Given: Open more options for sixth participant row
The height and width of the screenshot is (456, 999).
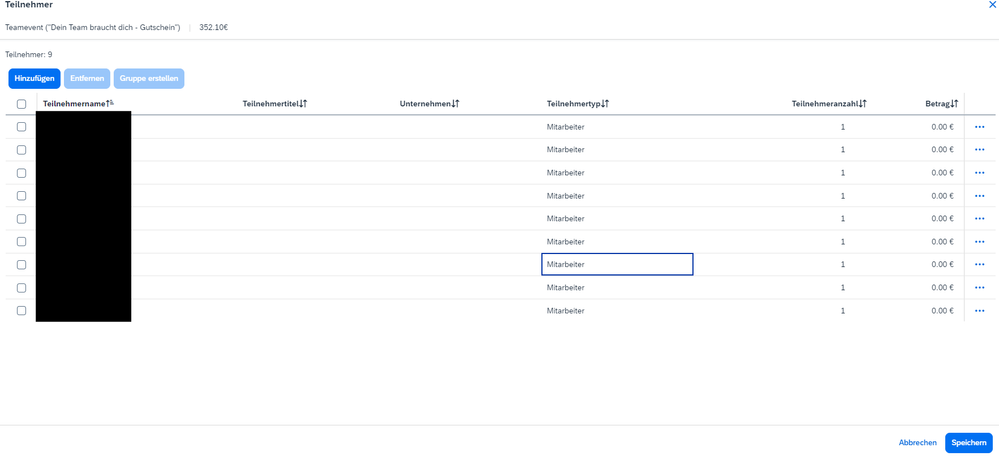Looking at the screenshot, I should coord(979,241).
